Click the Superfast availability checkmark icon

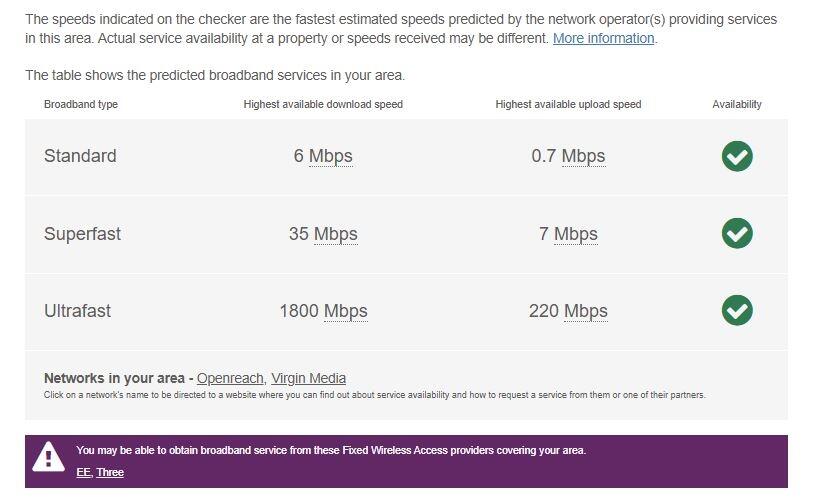737,233
